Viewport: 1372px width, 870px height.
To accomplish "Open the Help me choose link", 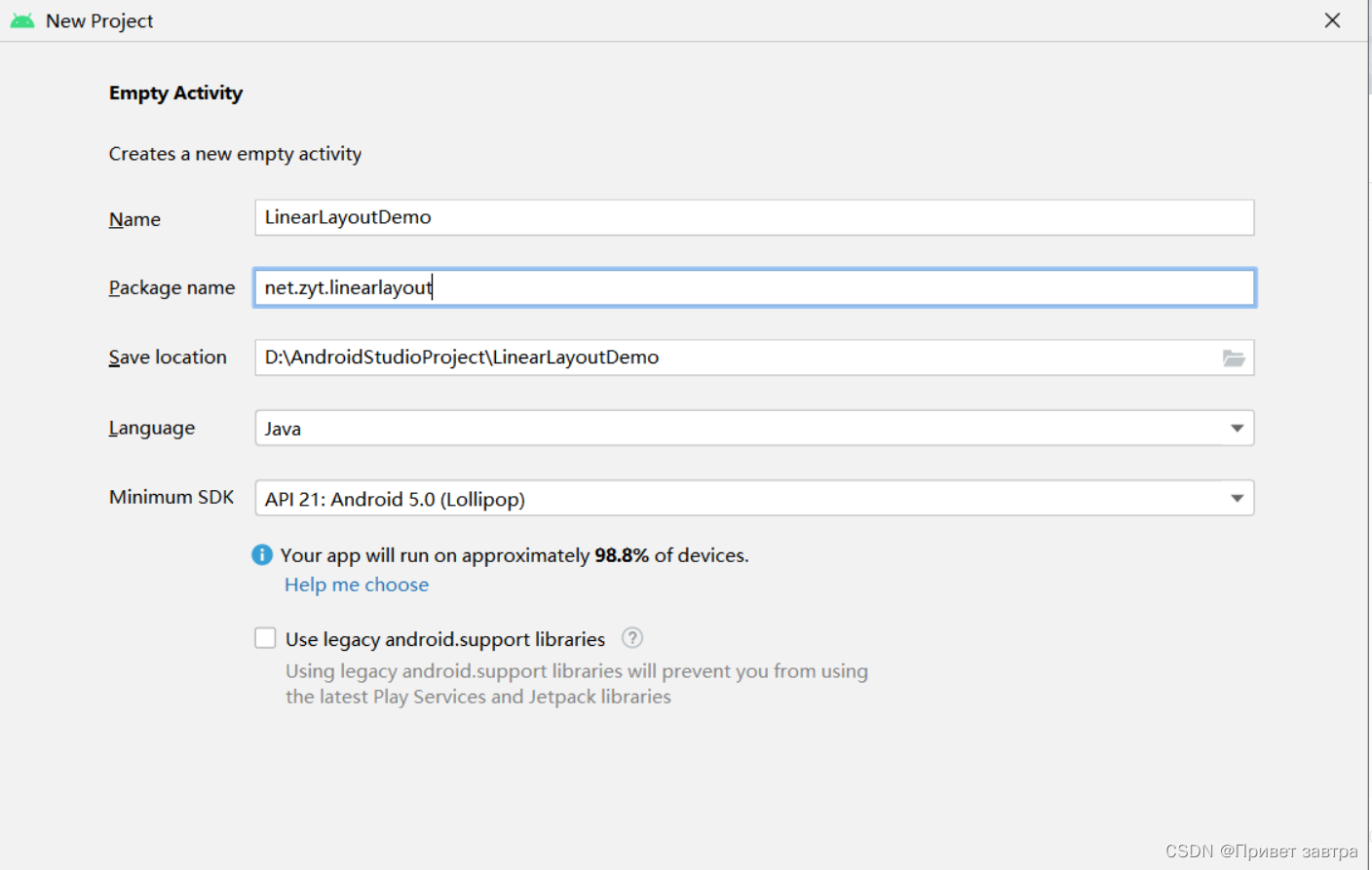I will click(357, 585).
